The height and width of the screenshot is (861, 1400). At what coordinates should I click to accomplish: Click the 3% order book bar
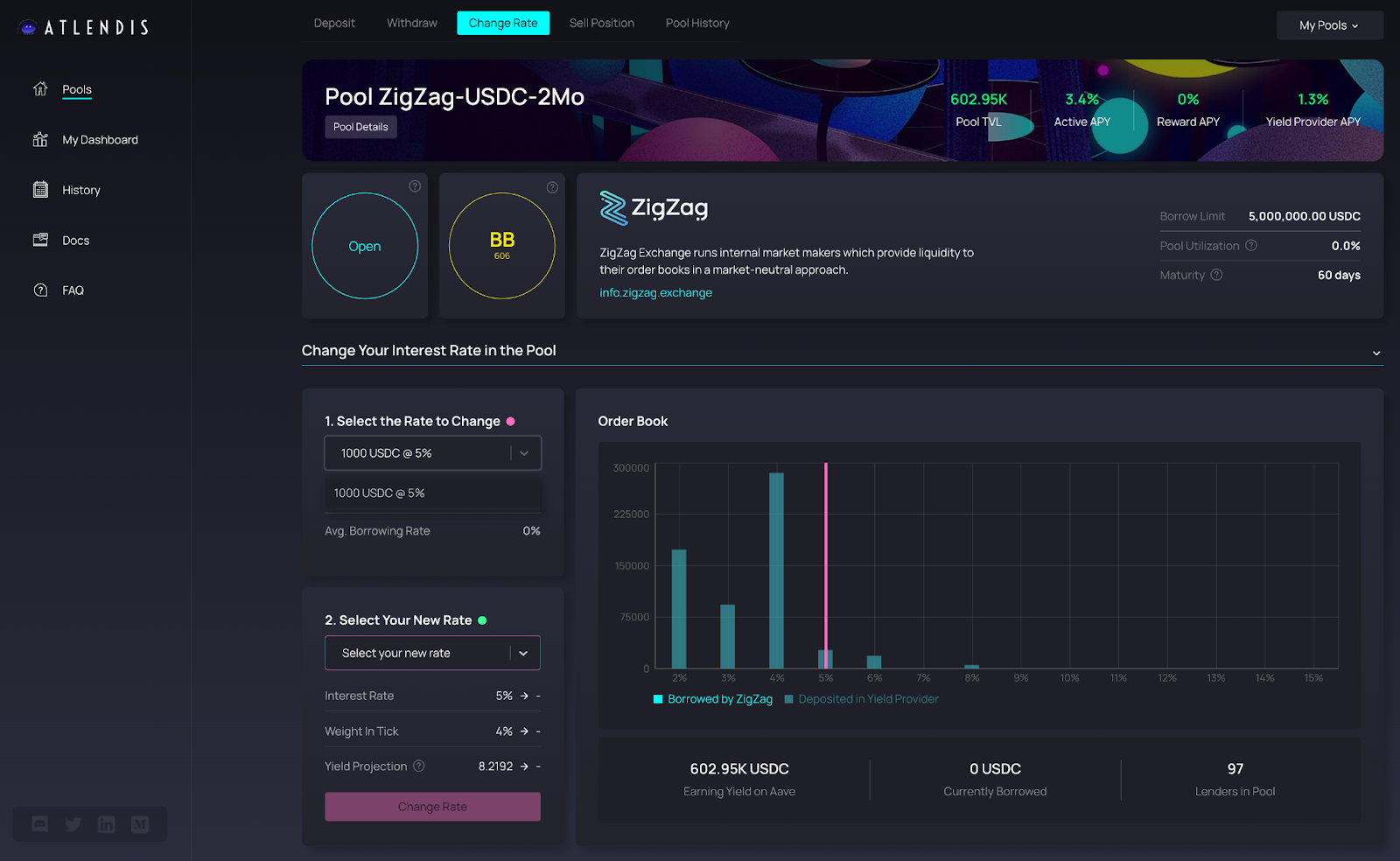pos(727,636)
